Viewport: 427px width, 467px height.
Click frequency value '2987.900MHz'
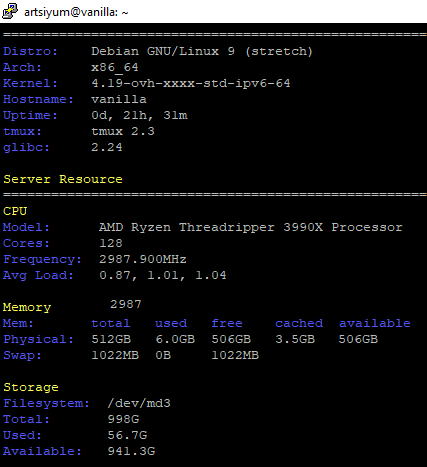143,259
